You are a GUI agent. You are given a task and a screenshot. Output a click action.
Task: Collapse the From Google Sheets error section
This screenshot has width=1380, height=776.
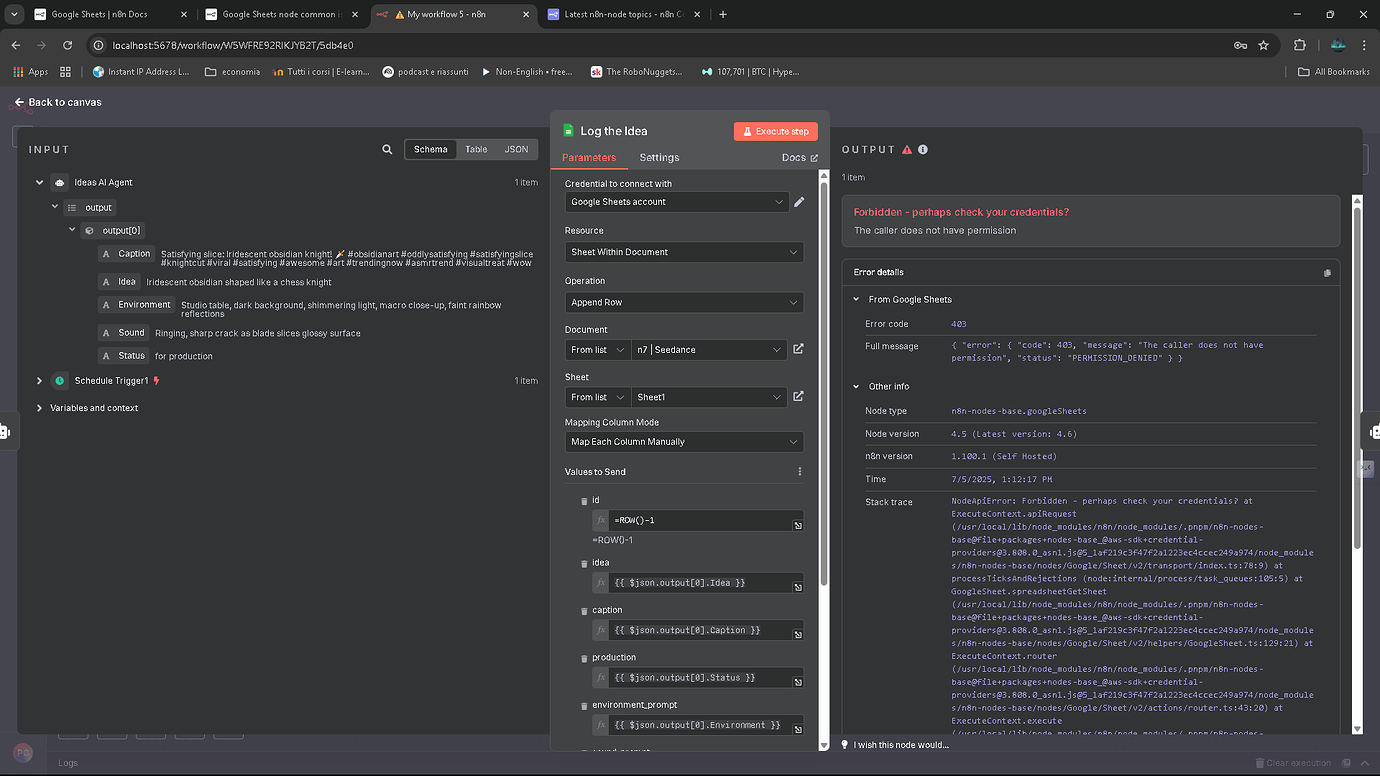click(x=855, y=299)
